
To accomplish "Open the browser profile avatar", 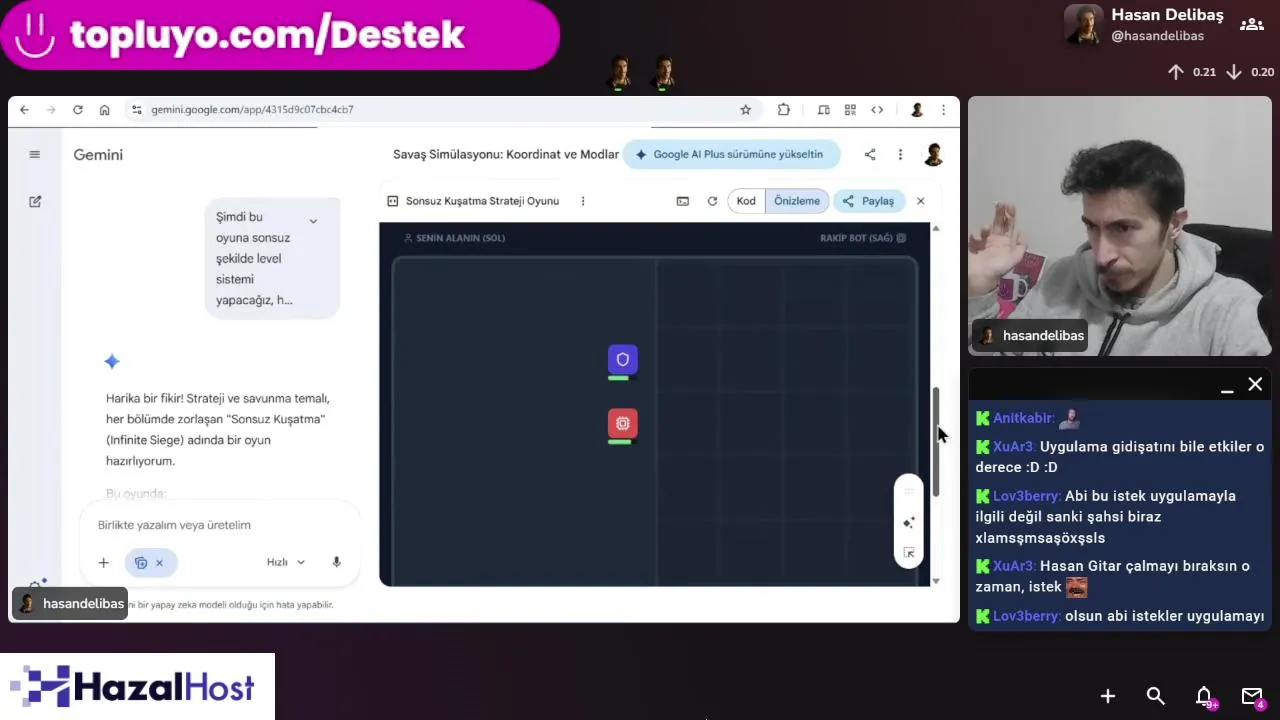I will pos(917,110).
